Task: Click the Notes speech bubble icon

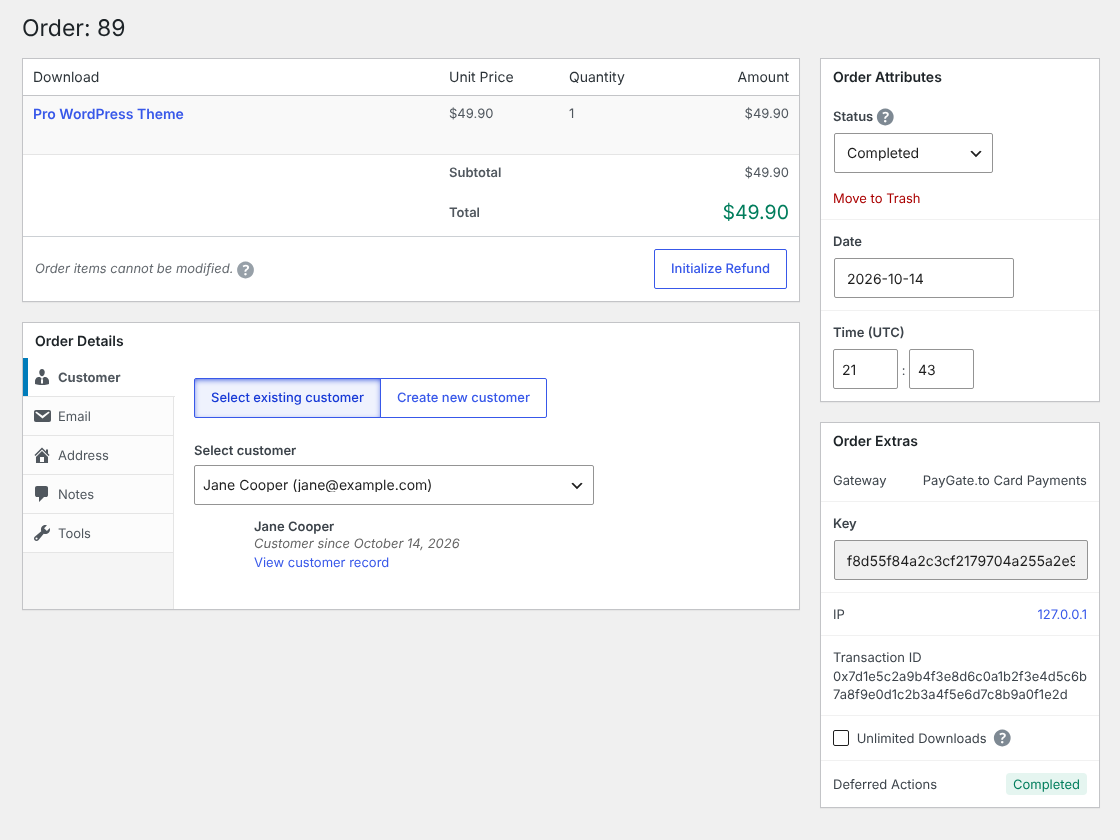Action: point(42,494)
